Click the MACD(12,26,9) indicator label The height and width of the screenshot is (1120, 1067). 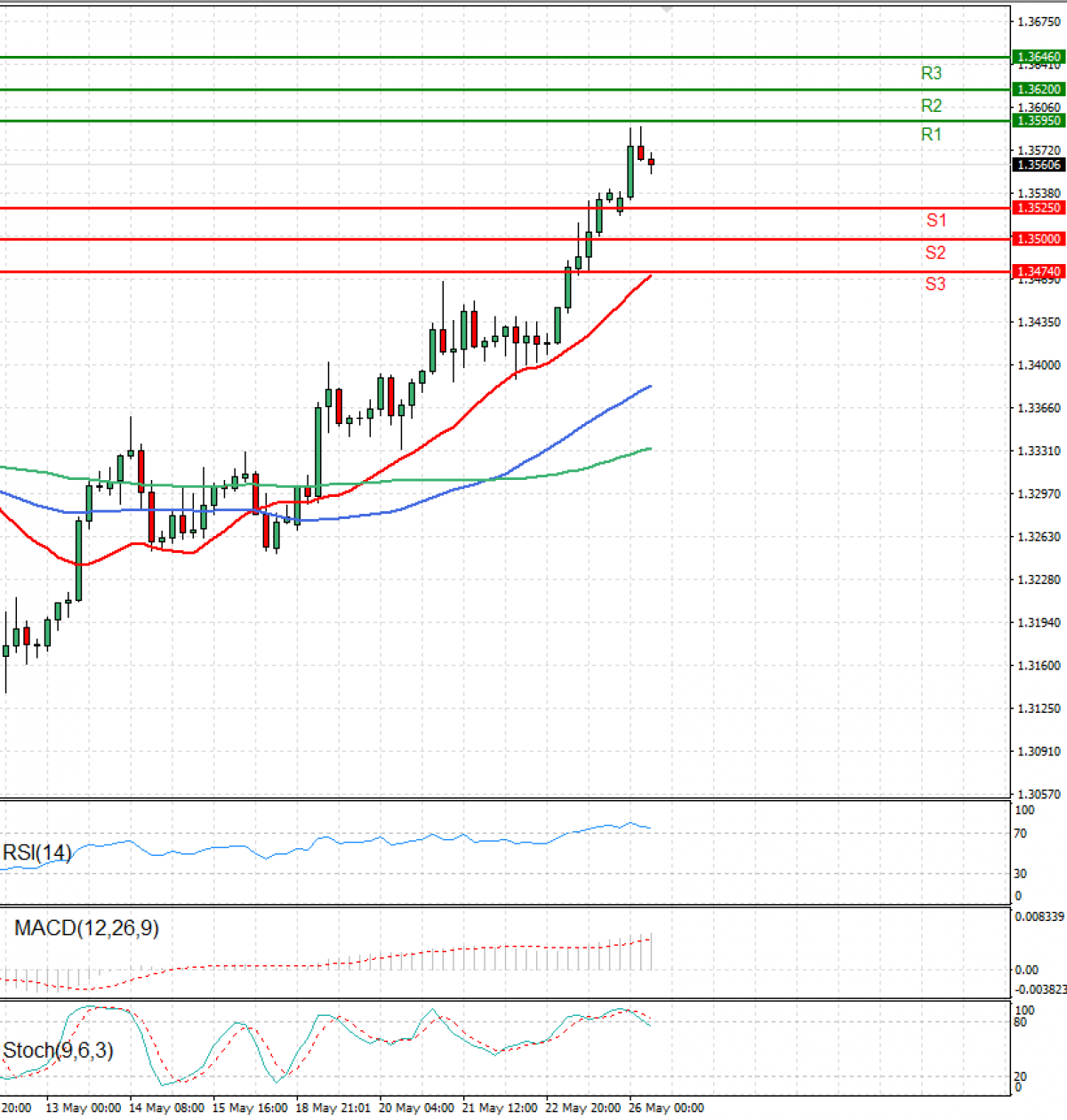84,928
